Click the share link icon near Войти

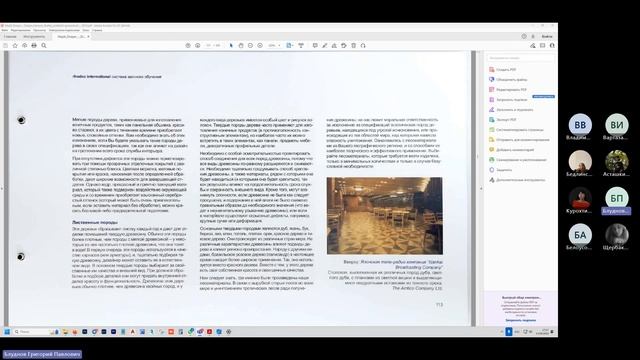point(533,46)
